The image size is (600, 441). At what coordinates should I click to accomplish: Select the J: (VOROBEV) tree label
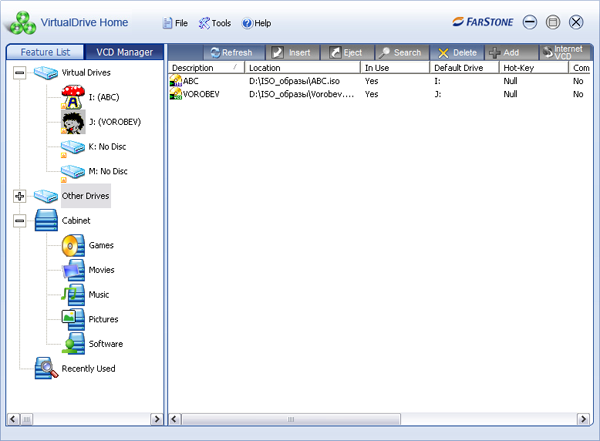coord(115,122)
